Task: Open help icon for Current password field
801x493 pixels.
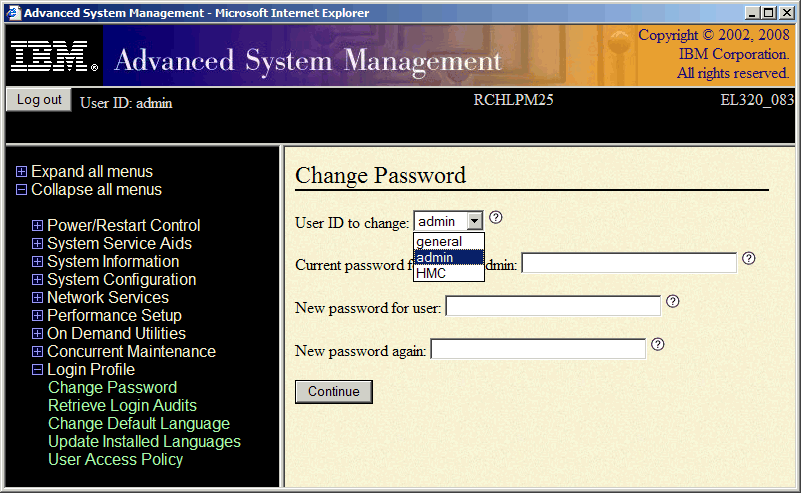Action: [x=748, y=258]
